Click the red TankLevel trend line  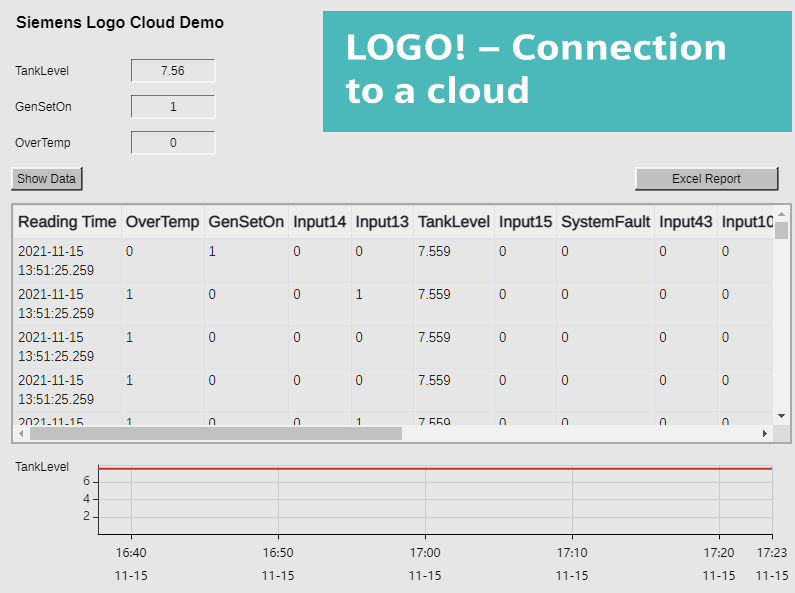click(435, 469)
